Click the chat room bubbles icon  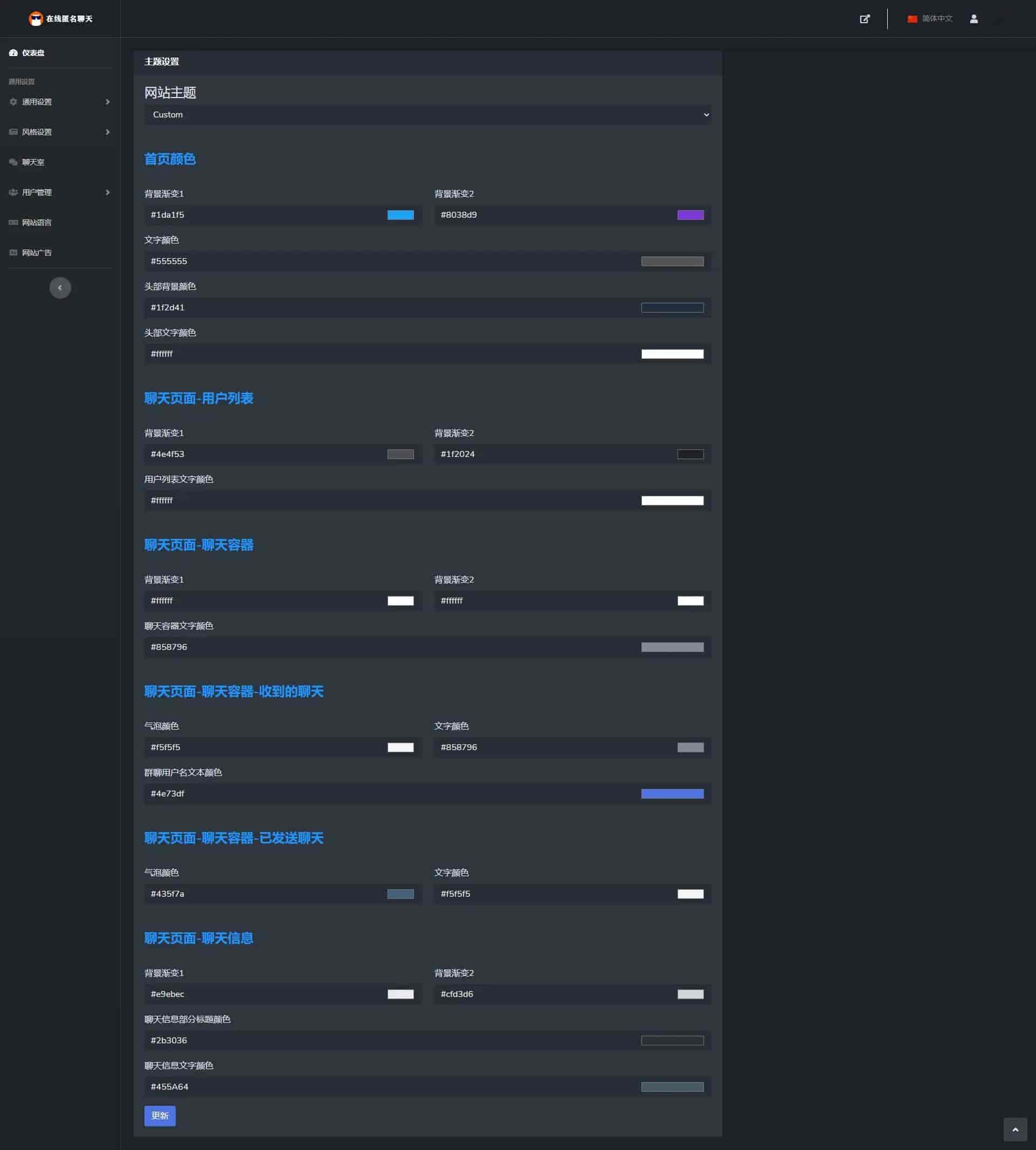point(13,162)
